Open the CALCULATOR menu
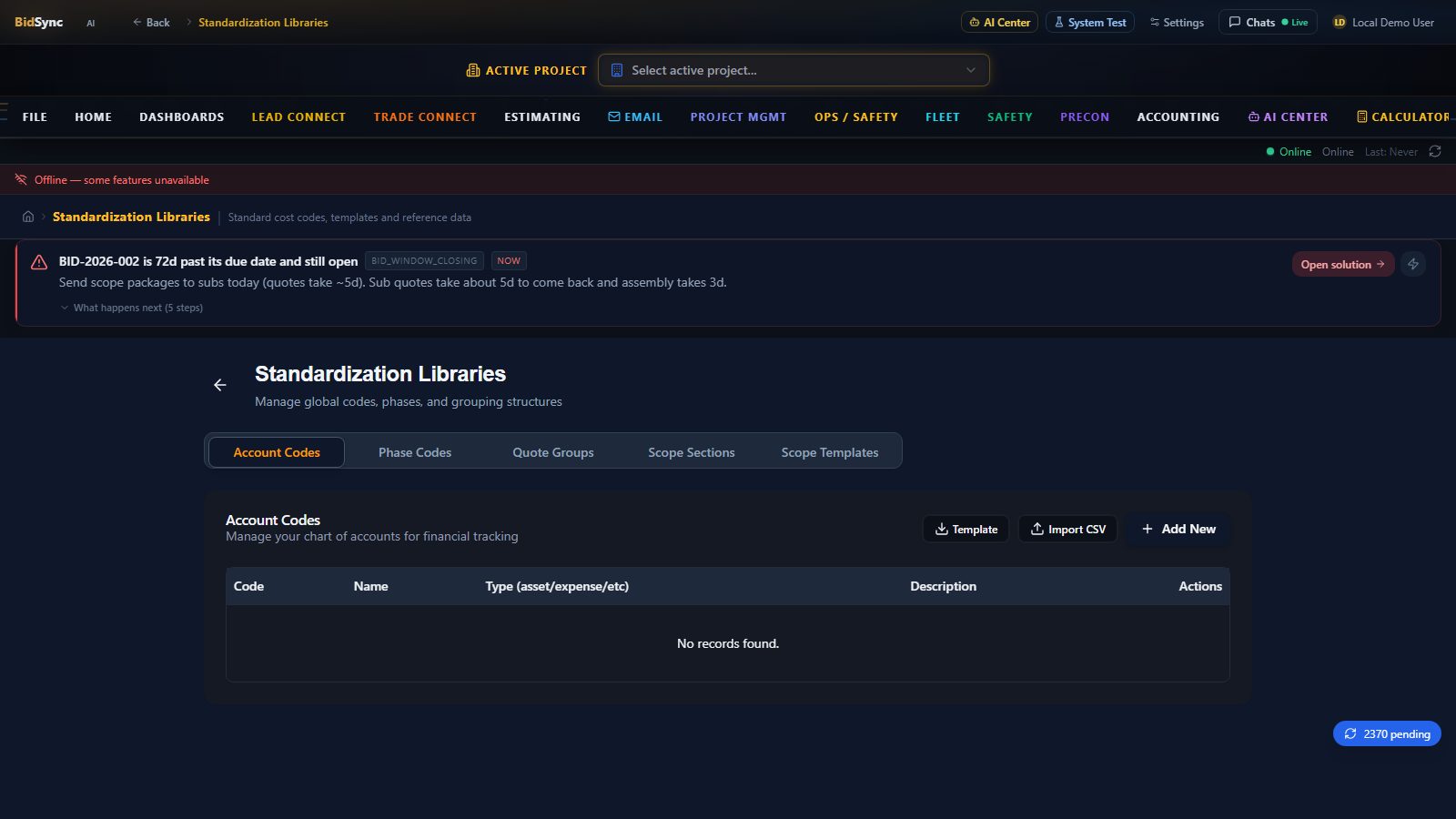This screenshot has height=819, width=1456. 1402,116
